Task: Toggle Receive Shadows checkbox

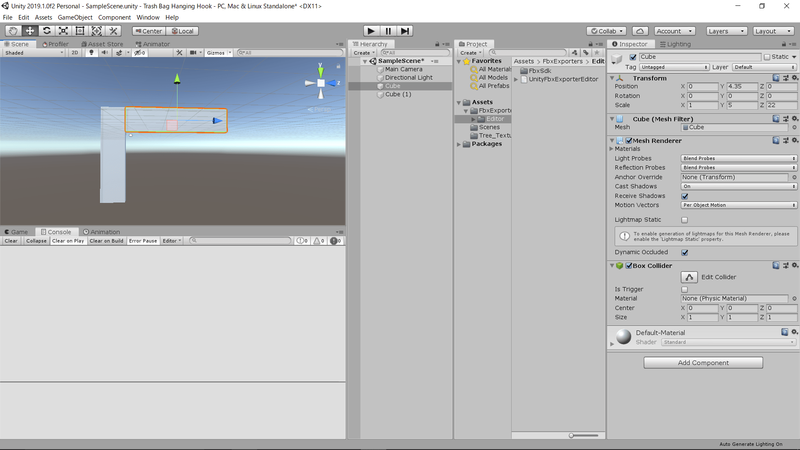Action: [685, 196]
